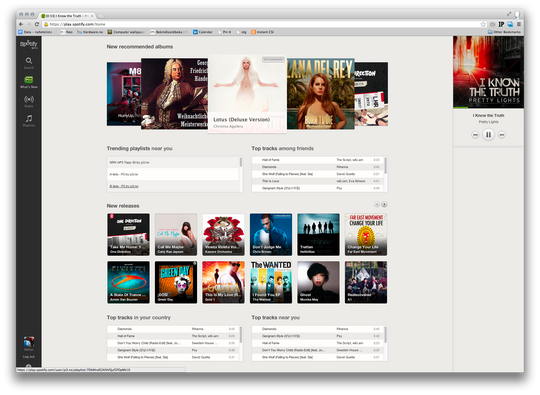Click the user profile picture in sidebar

coord(29,342)
